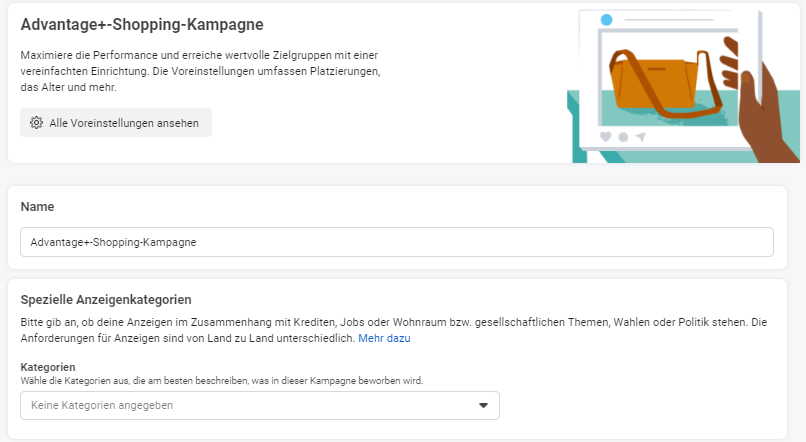Click the heart icon in the illustration
This screenshot has height=442, width=806.
pyautogui.click(x=606, y=136)
